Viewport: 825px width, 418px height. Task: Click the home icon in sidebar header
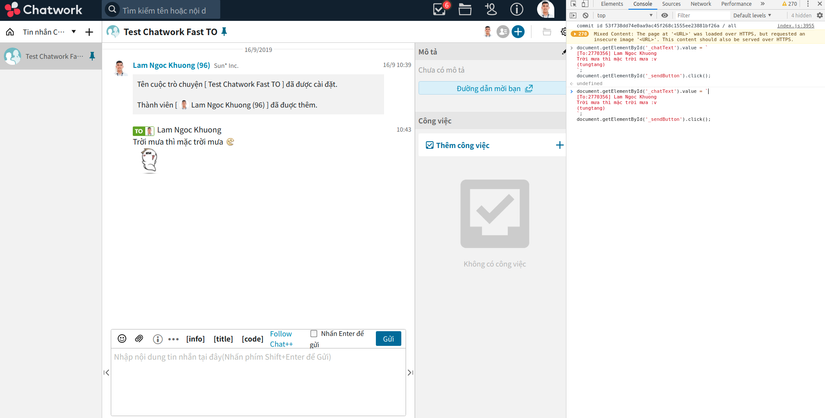[x=9, y=32]
